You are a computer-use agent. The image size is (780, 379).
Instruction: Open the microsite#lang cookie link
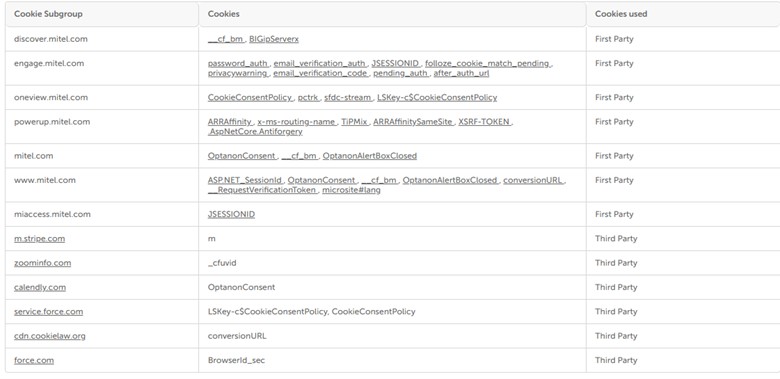(351, 190)
